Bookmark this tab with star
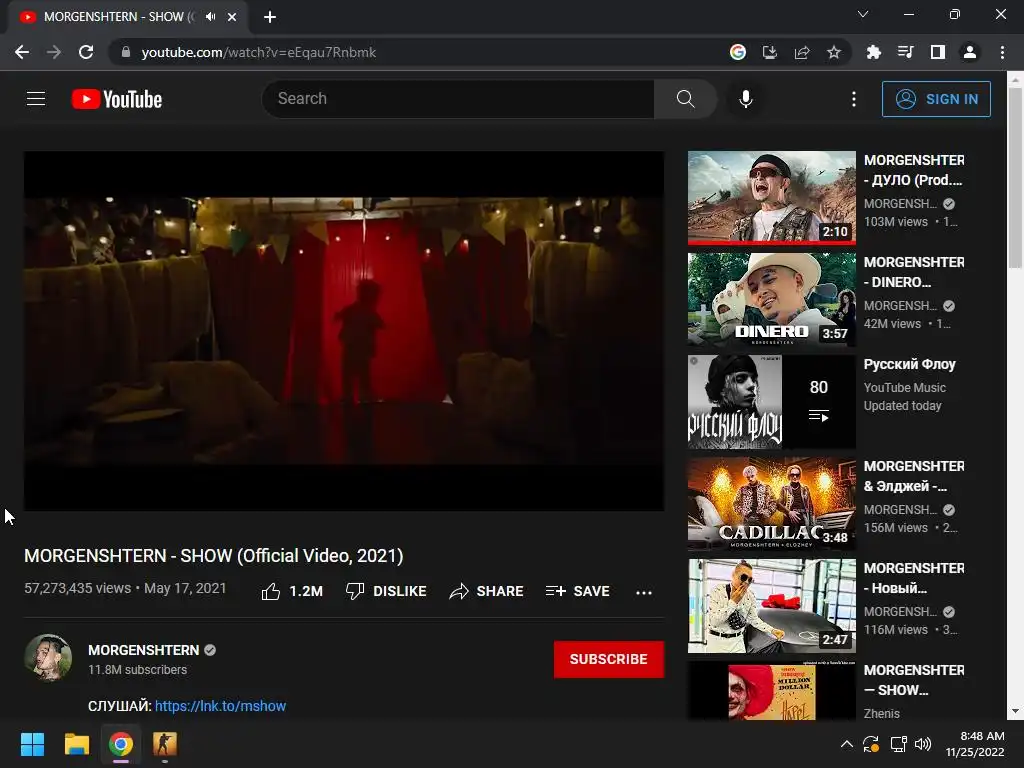Screen dimensions: 1024x768 (x=833, y=52)
